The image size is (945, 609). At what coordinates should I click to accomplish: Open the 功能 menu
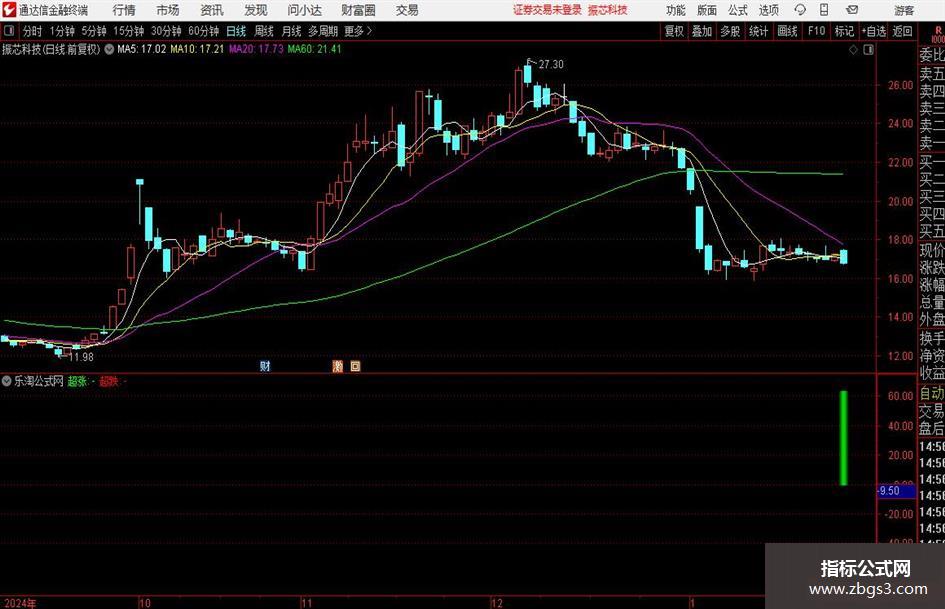(676, 10)
